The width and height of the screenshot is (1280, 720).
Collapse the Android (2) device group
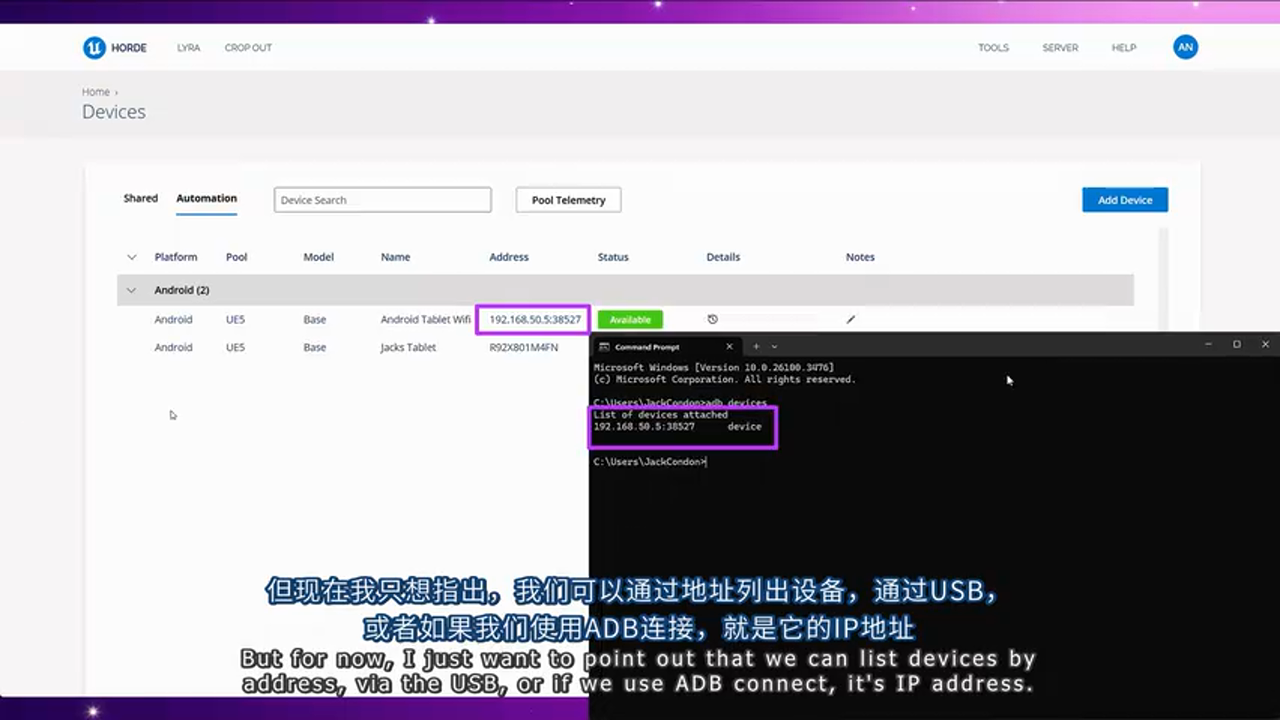131,290
